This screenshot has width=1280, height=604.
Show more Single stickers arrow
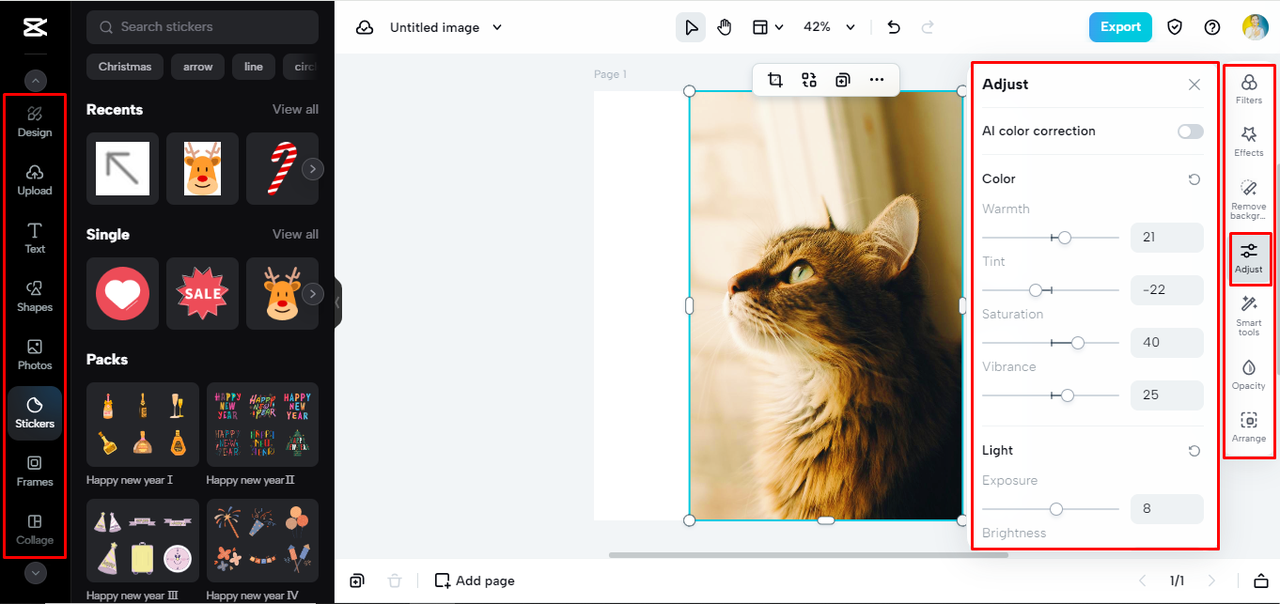tap(313, 294)
